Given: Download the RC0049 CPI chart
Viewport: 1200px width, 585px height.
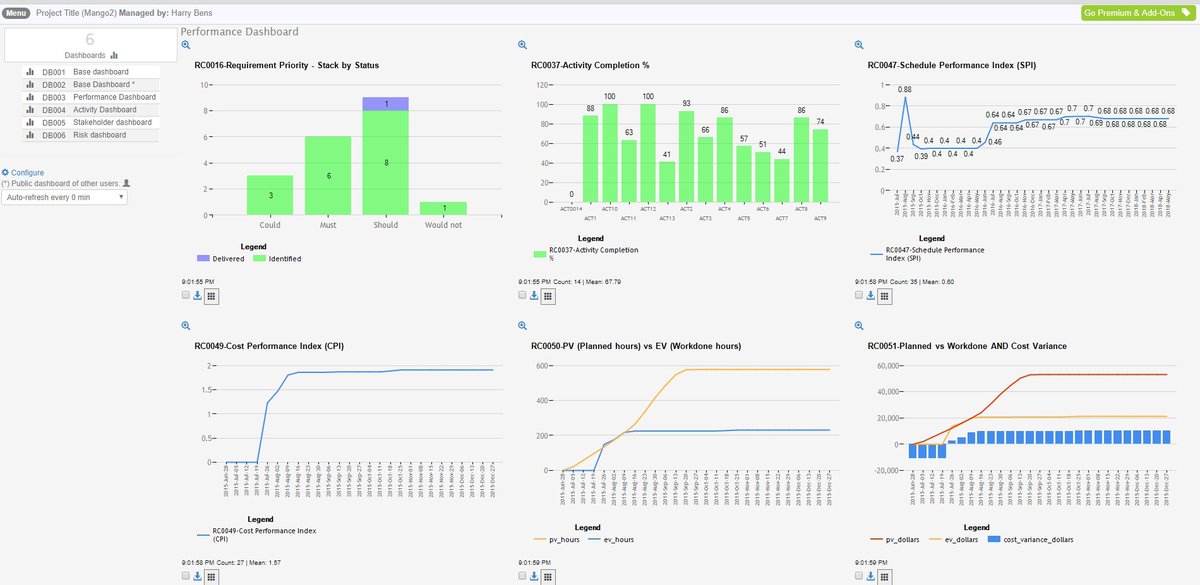Looking at the screenshot, I should point(197,576).
